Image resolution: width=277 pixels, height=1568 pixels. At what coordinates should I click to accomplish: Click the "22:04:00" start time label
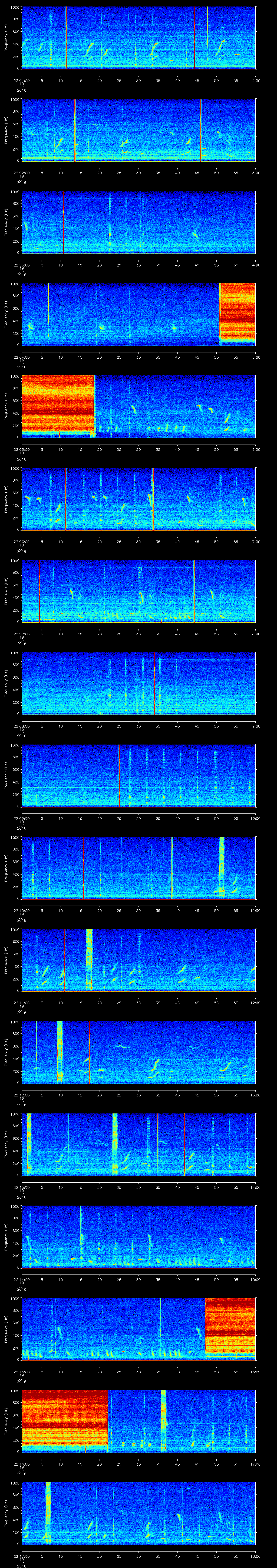pos(21,357)
